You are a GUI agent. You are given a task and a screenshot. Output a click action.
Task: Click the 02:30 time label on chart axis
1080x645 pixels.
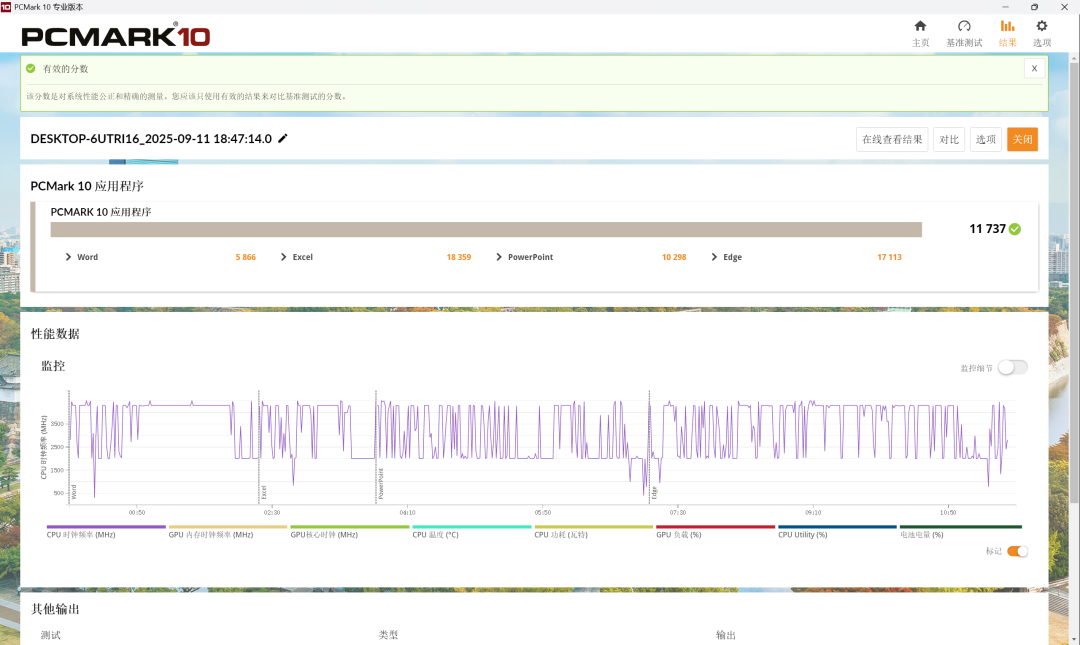click(x=272, y=513)
